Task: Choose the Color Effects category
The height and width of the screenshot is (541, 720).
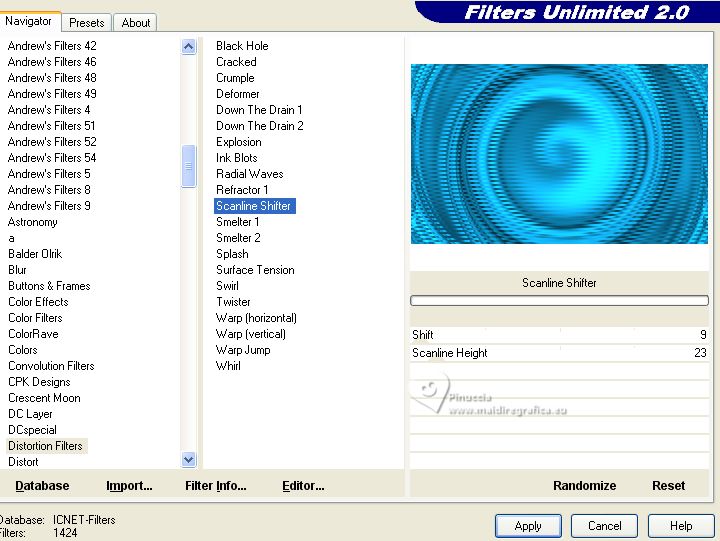Action: [x=38, y=302]
